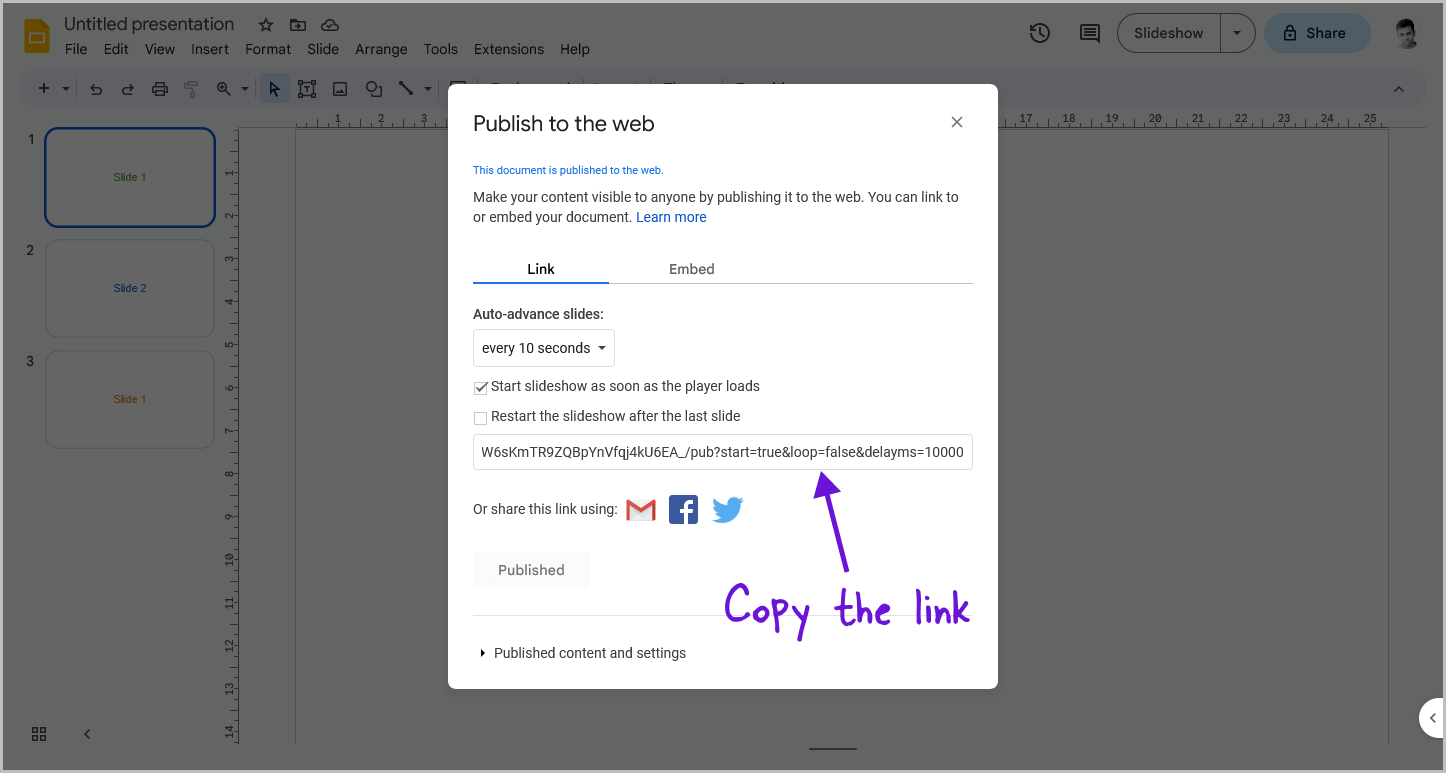Viewport: 1446px width, 773px height.
Task: Select the Line tool
Action: pos(406,88)
